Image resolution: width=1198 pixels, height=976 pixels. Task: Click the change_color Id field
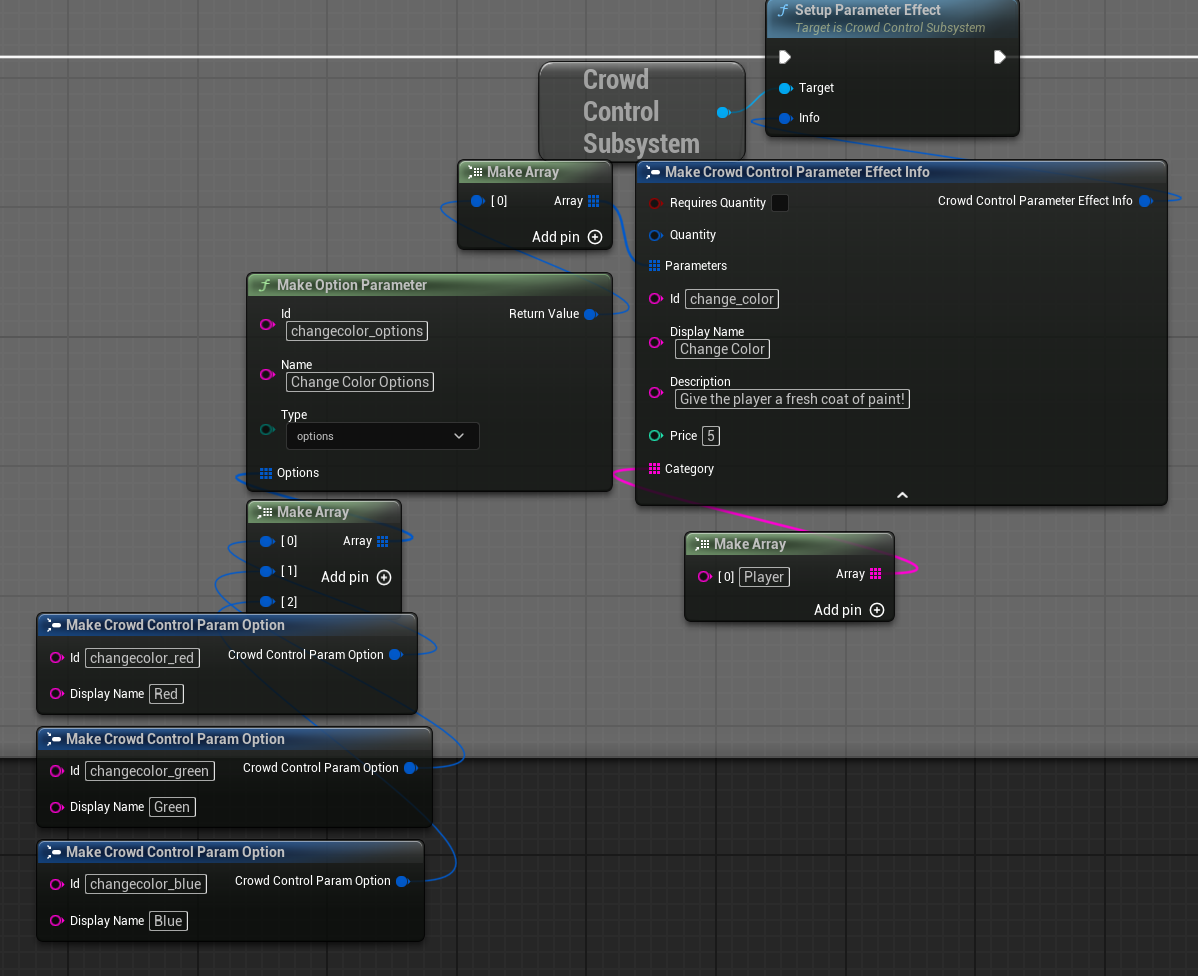coord(732,300)
